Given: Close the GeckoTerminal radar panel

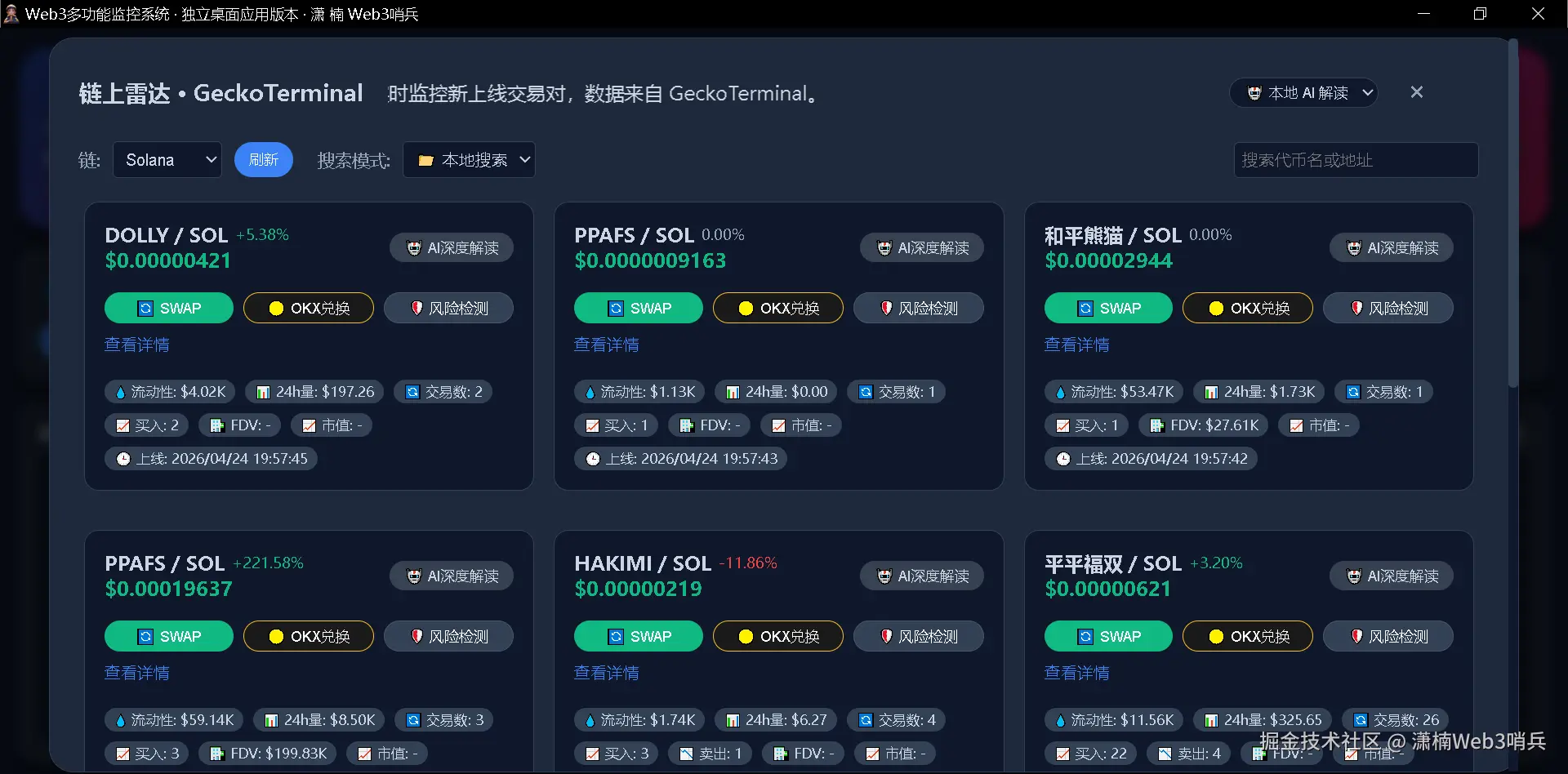Looking at the screenshot, I should pyautogui.click(x=1417, y=93).
